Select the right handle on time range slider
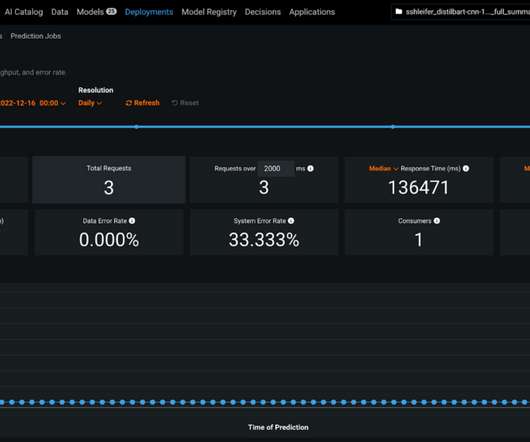Screen dimensions: 530x442 click(x=392, y=127)
